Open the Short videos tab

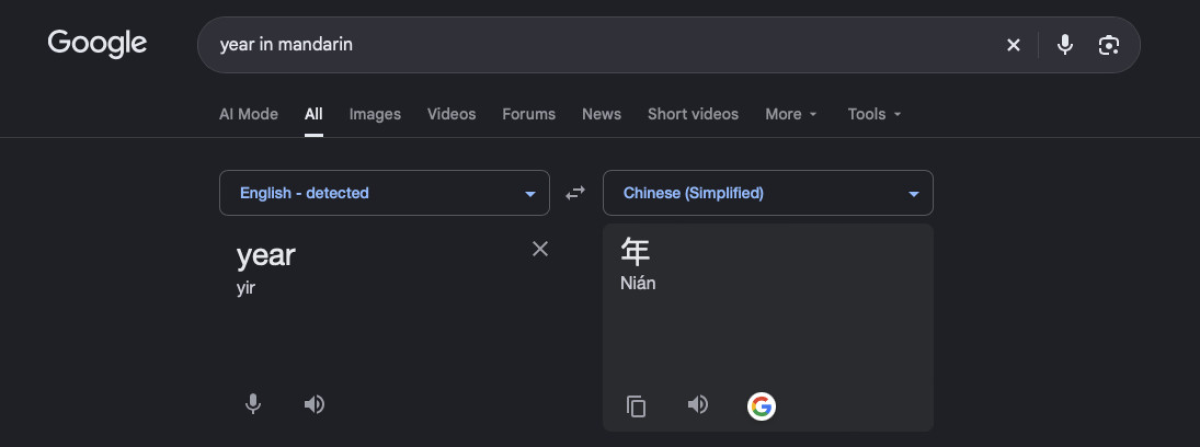[x=693, y=114]
